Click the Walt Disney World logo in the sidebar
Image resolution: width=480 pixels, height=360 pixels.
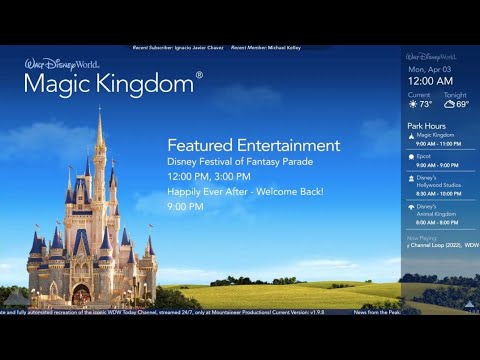click(431, 57)
